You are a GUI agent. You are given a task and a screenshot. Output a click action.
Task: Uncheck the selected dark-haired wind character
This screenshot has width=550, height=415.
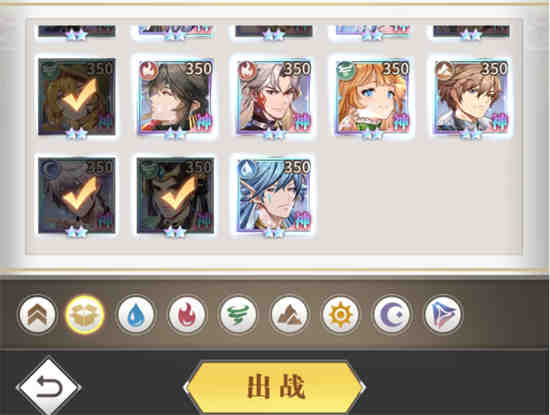[x=175, y=195]
